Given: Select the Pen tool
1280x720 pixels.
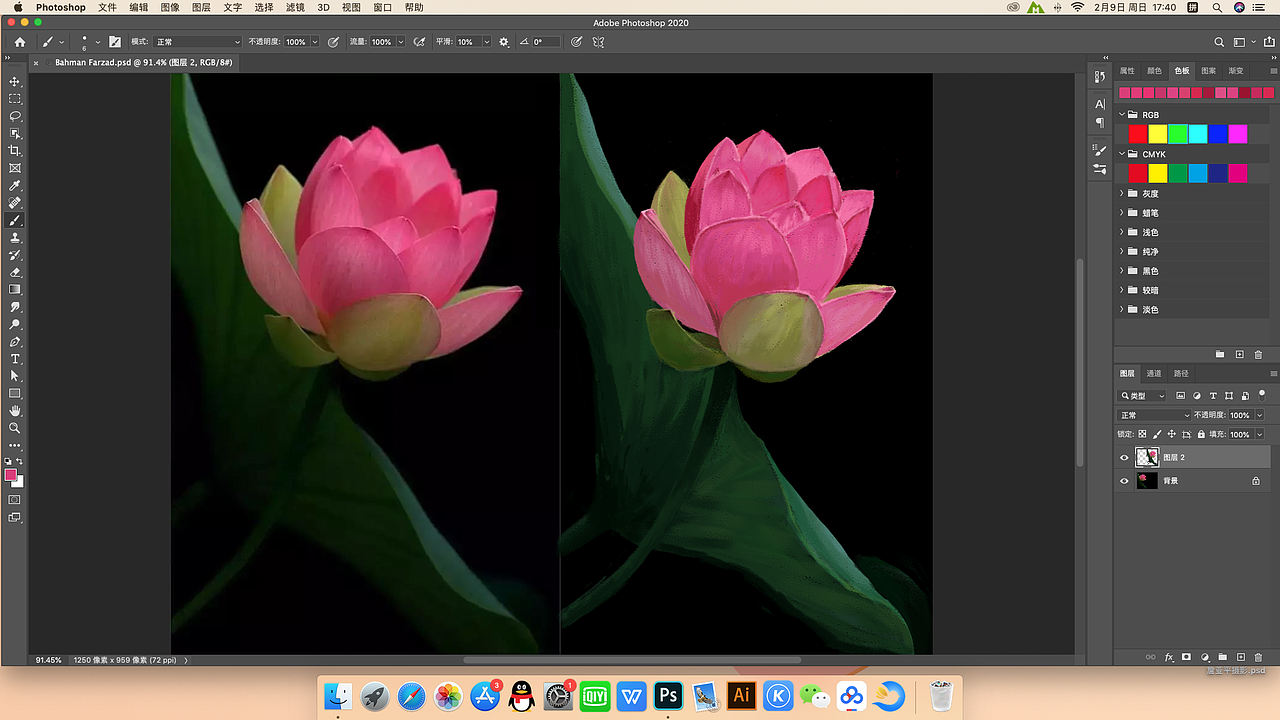Looking at the screenshot, I should 15,342.
